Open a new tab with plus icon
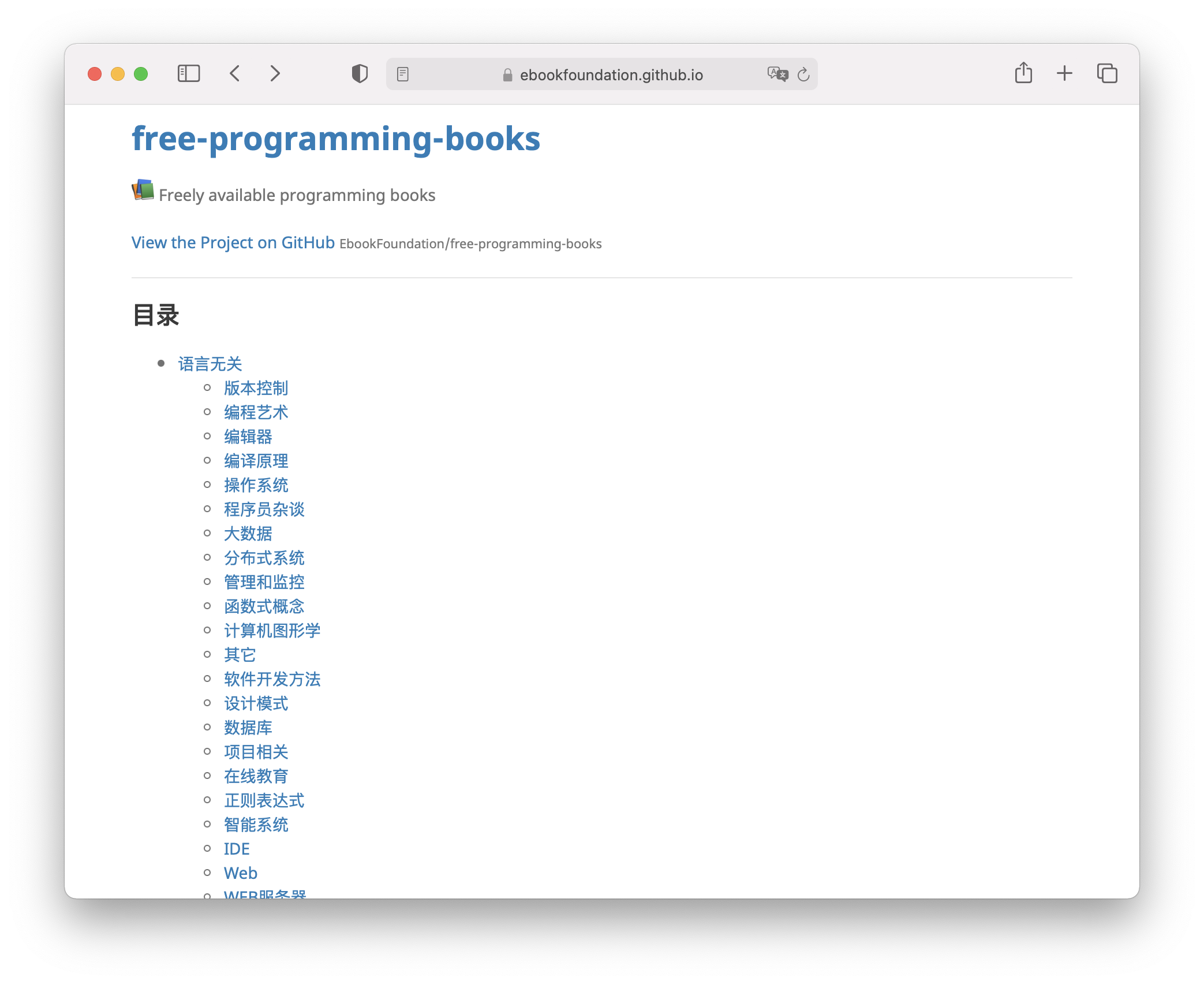 coord(1064,73)
